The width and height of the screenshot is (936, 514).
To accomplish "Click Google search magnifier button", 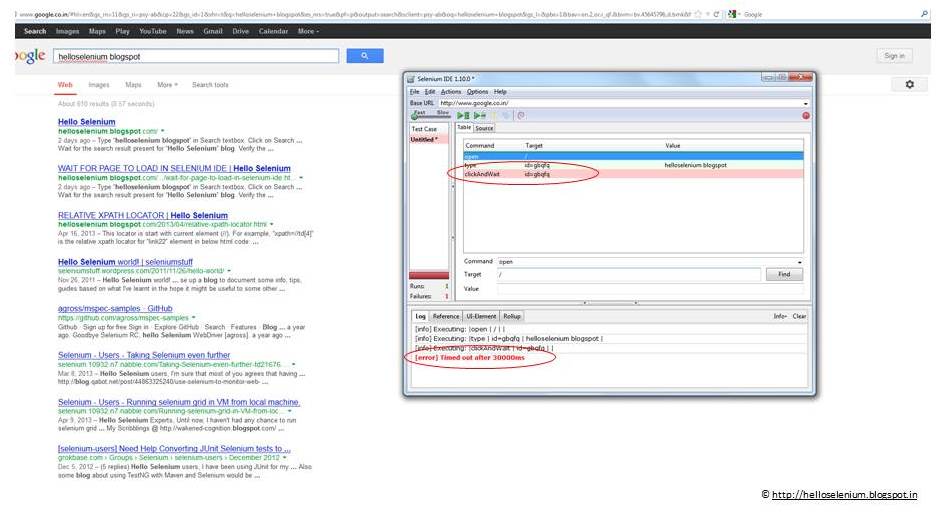I will pyautogui.click(x=365, y=56).
